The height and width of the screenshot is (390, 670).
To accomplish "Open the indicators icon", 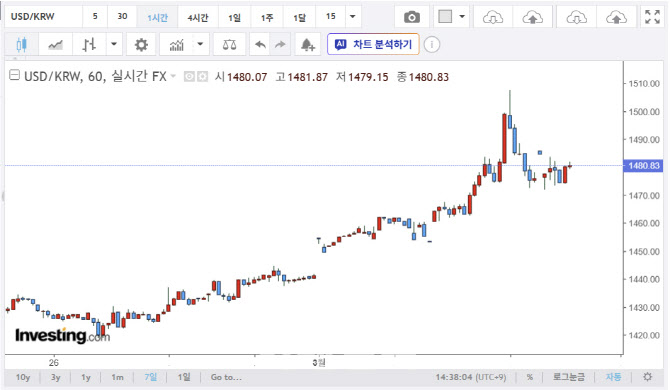I will pyautogui.click(x=176, y=44).
